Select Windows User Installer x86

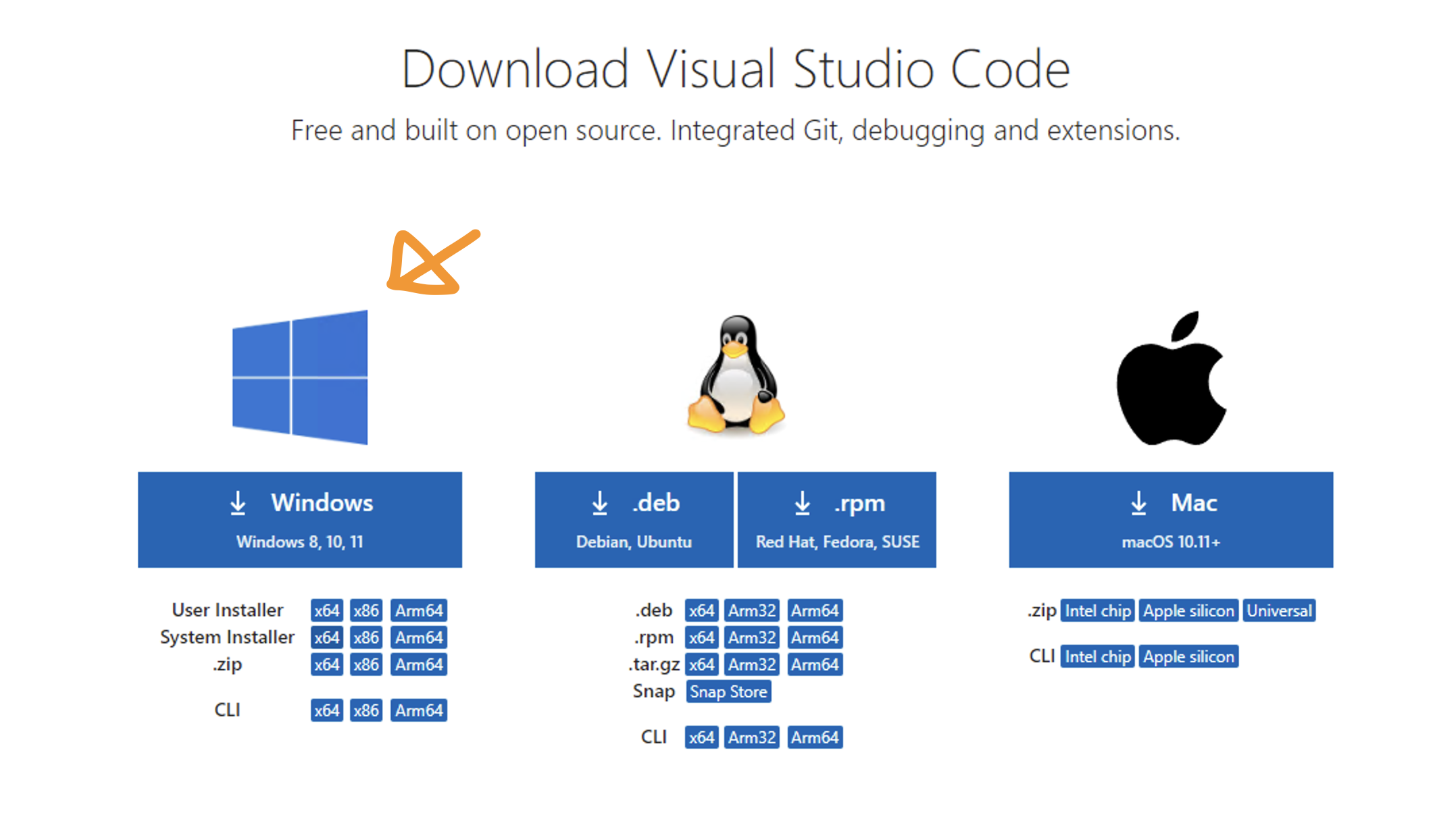(x=366, y=610)
